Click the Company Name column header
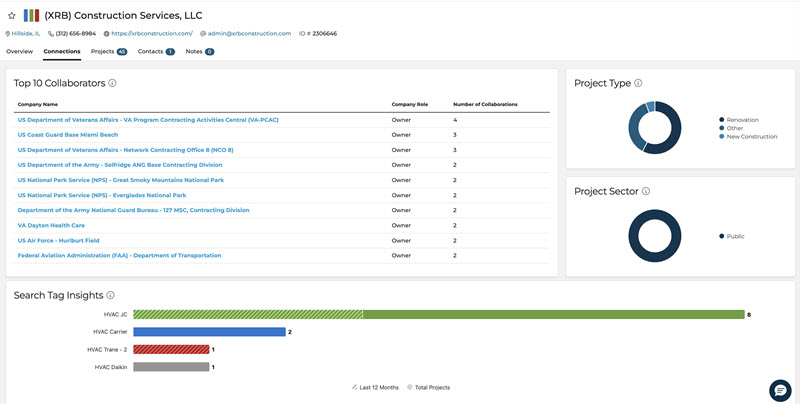The image size is (800, 404). pos(38,105)
